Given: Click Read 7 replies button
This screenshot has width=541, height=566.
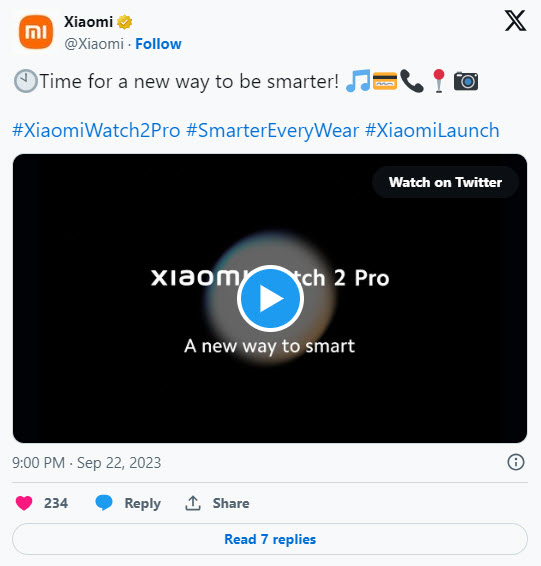Looking at the screenshot, I should pyautogui.click(x=270, y=539).
